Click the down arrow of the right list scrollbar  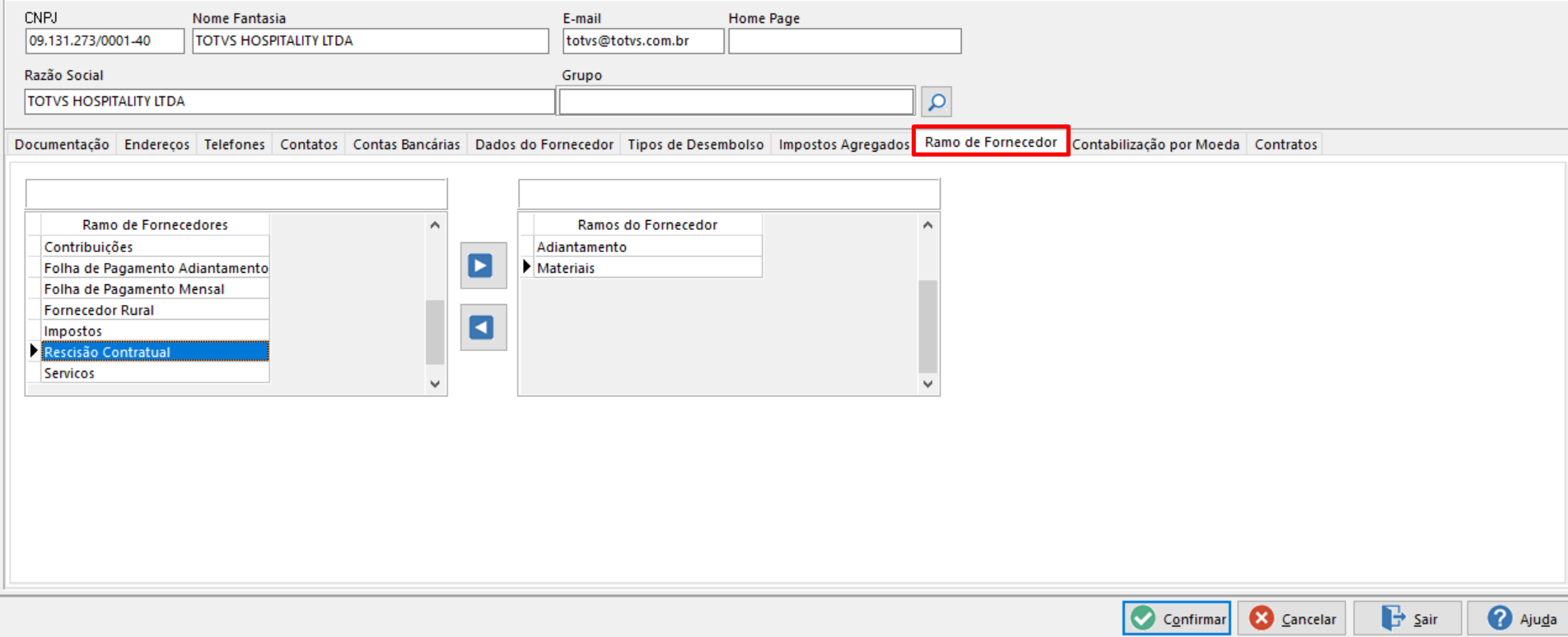[927, 384]
